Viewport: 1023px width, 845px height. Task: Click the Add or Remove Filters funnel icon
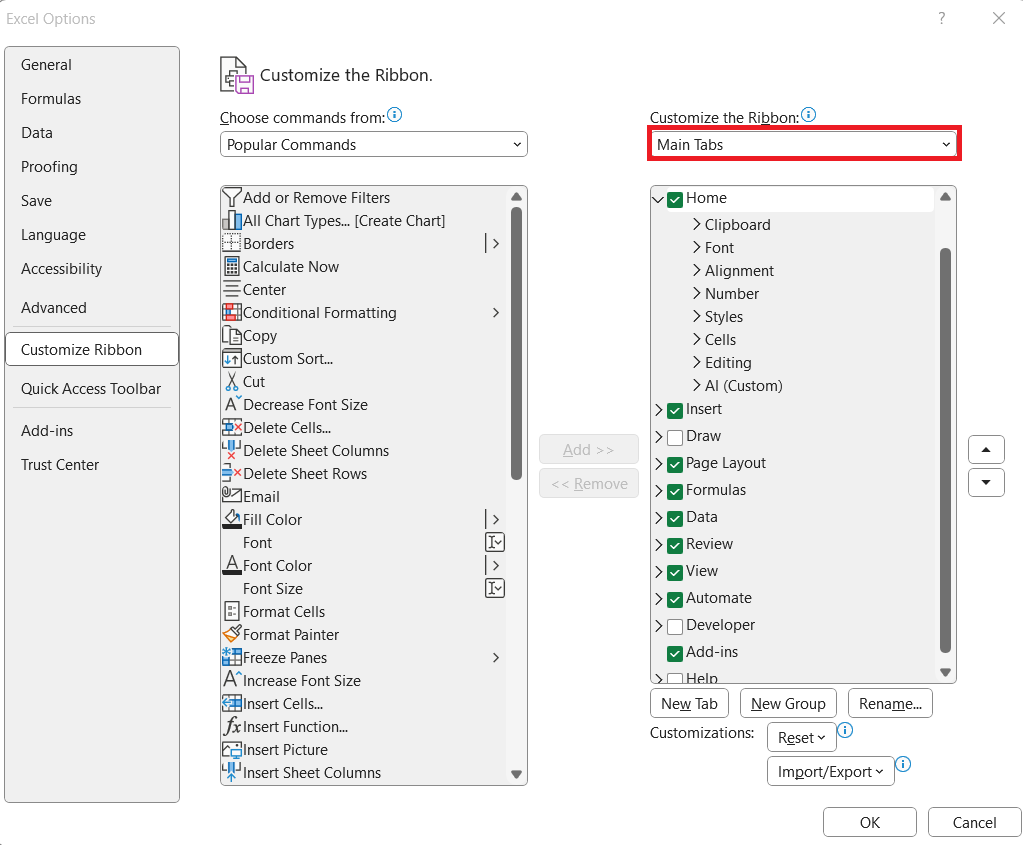point(232,197)
